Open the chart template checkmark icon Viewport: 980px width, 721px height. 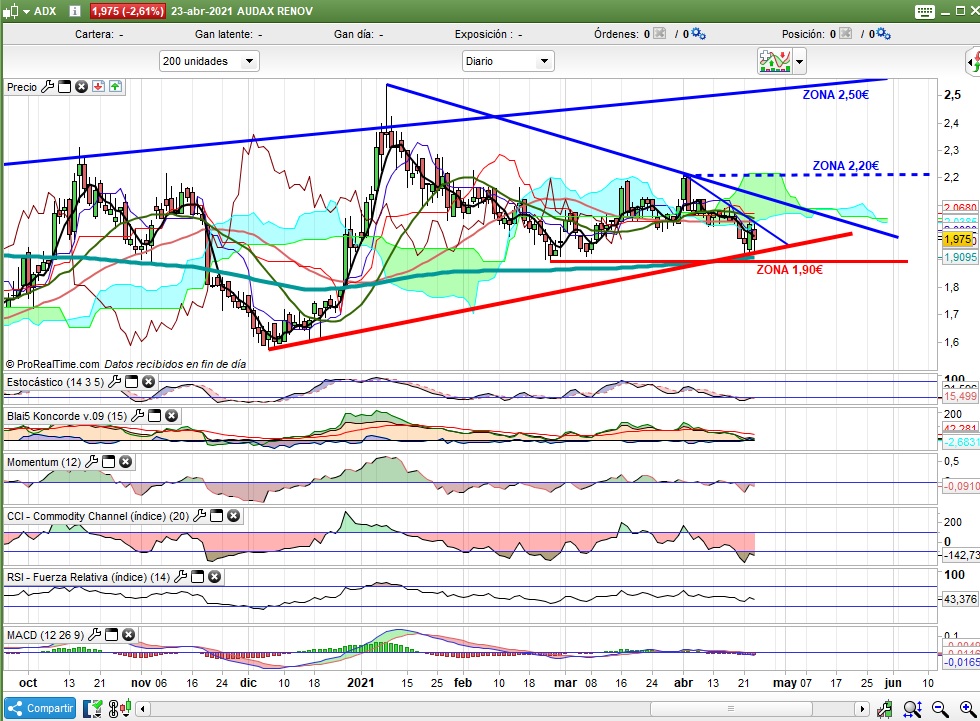tap(92, 709)
